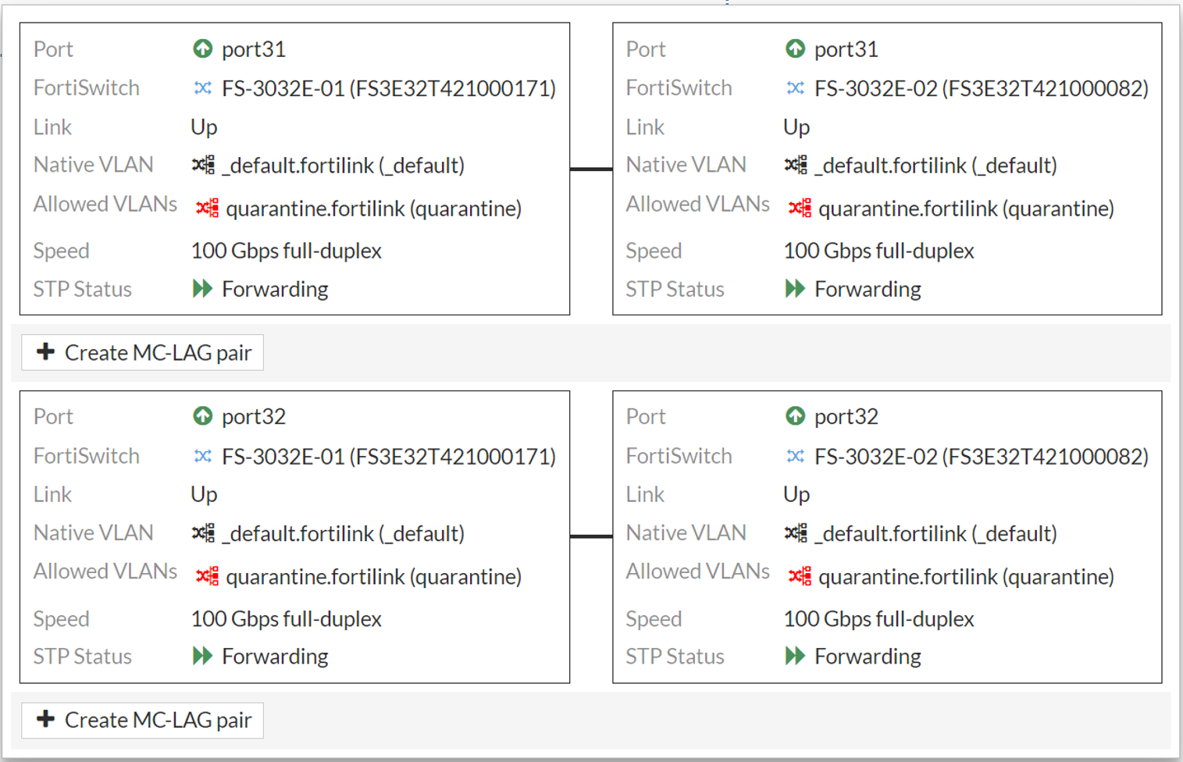This screenshot has width=1183, height=762.
Task: Click the green port status icon beside port31 on FS-3032E-01
Action: [x=203, y=48]
